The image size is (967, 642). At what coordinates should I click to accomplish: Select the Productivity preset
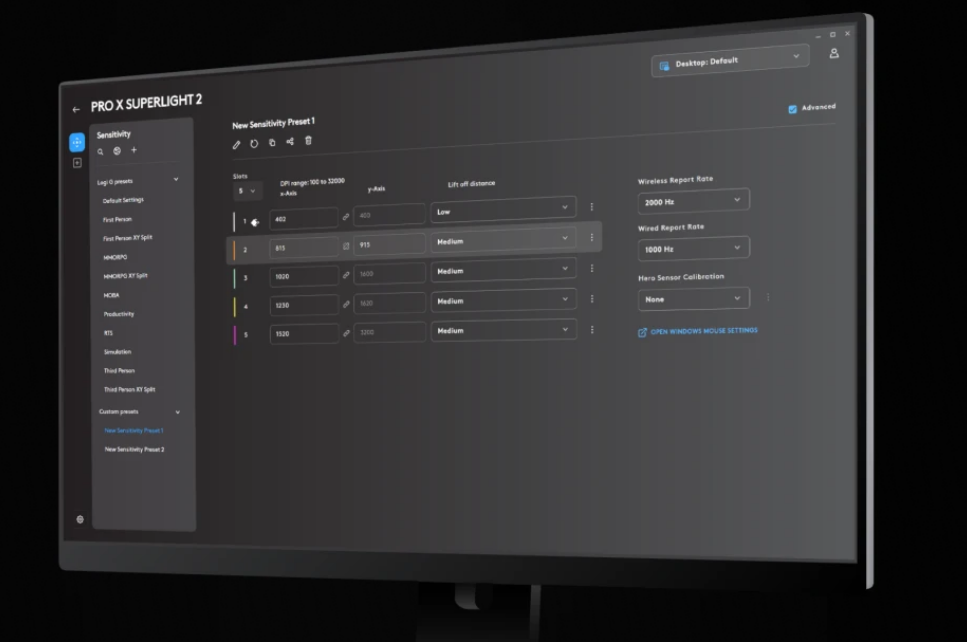[x=119, y=314]
